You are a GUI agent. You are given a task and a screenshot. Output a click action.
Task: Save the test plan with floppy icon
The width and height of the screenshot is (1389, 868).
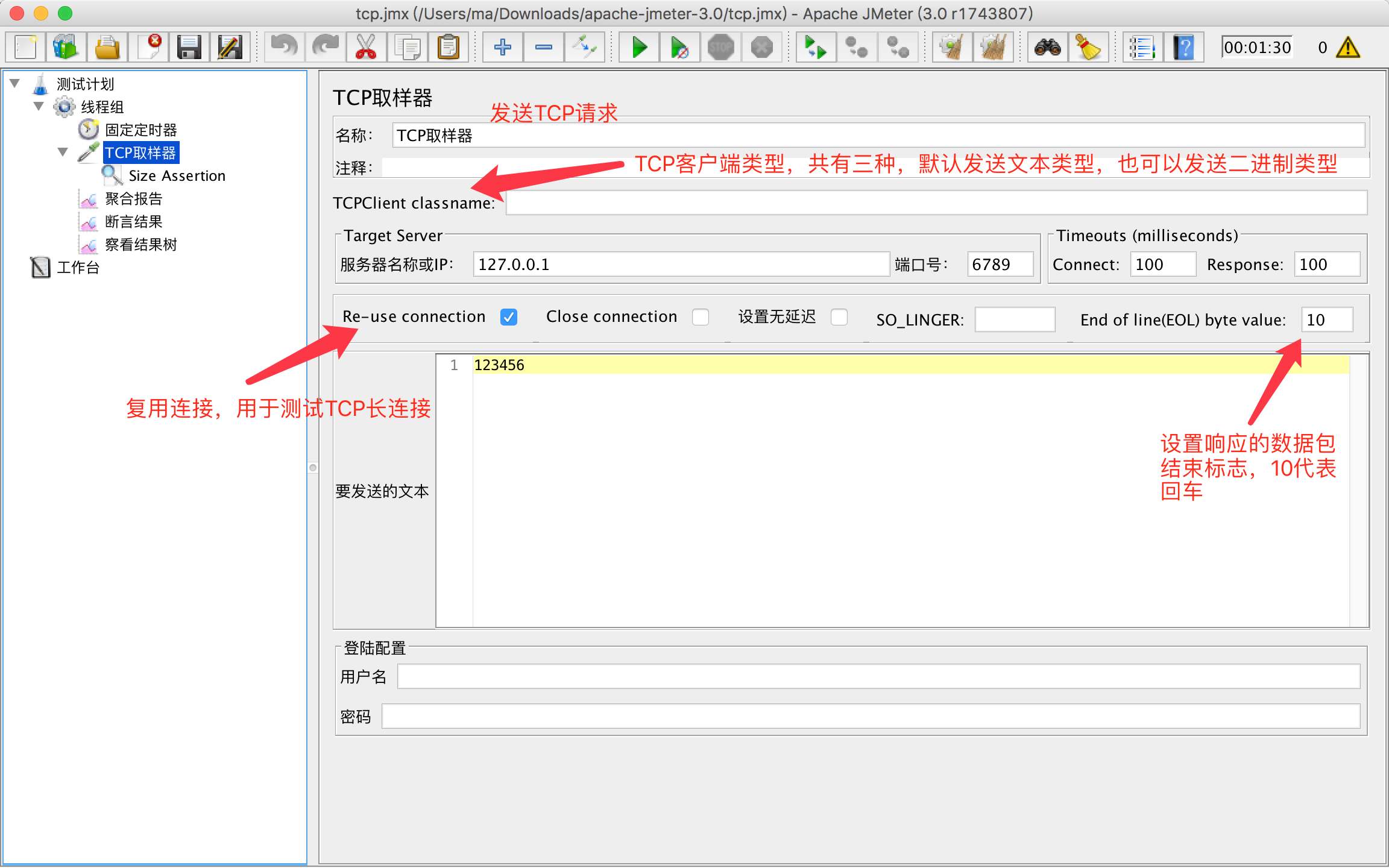click(189, 47)
